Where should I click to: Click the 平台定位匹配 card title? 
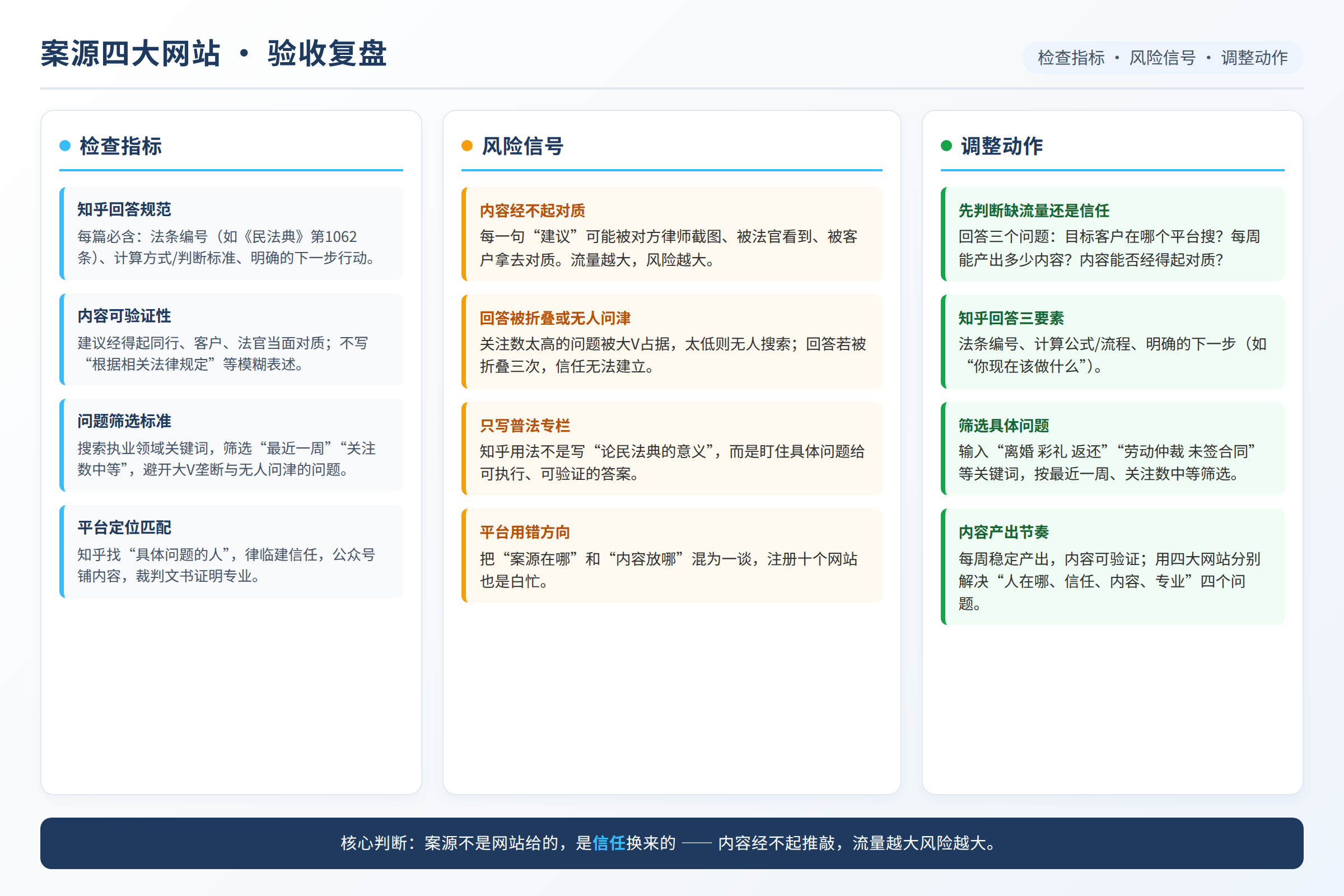(x=124, y=528)
